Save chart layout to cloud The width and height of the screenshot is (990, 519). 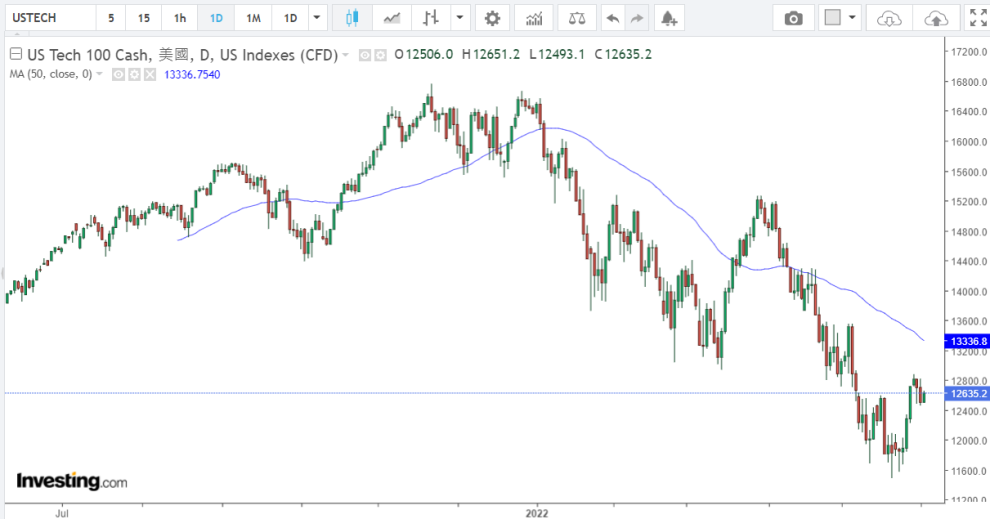[x=936, y=18]
